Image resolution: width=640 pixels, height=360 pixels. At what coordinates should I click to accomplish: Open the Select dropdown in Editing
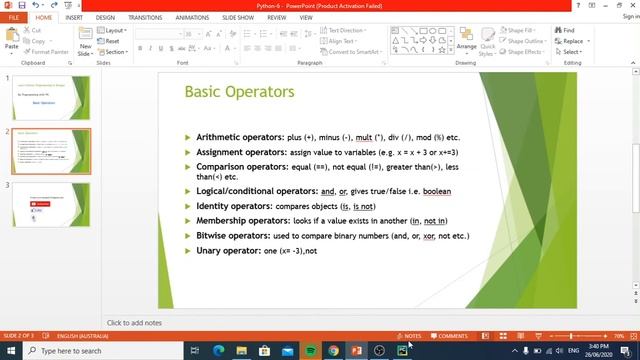569,52
